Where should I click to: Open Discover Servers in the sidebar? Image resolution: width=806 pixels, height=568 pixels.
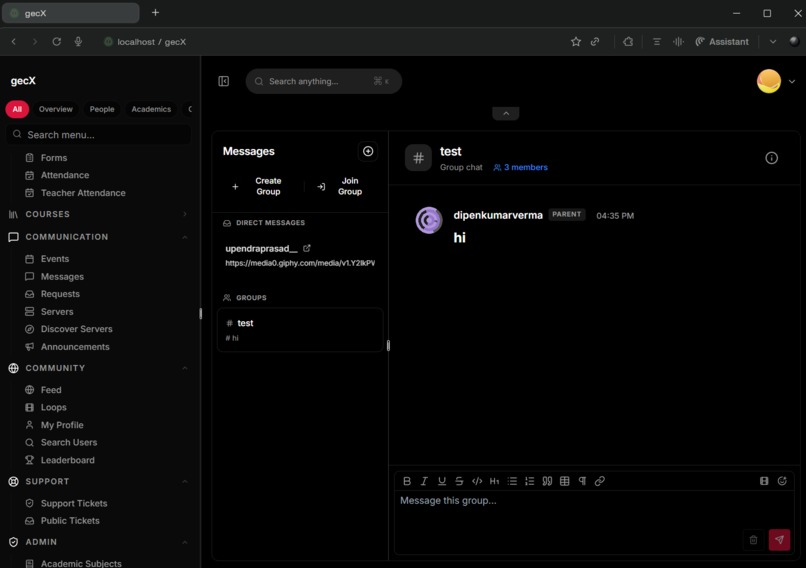pos(77,329)
